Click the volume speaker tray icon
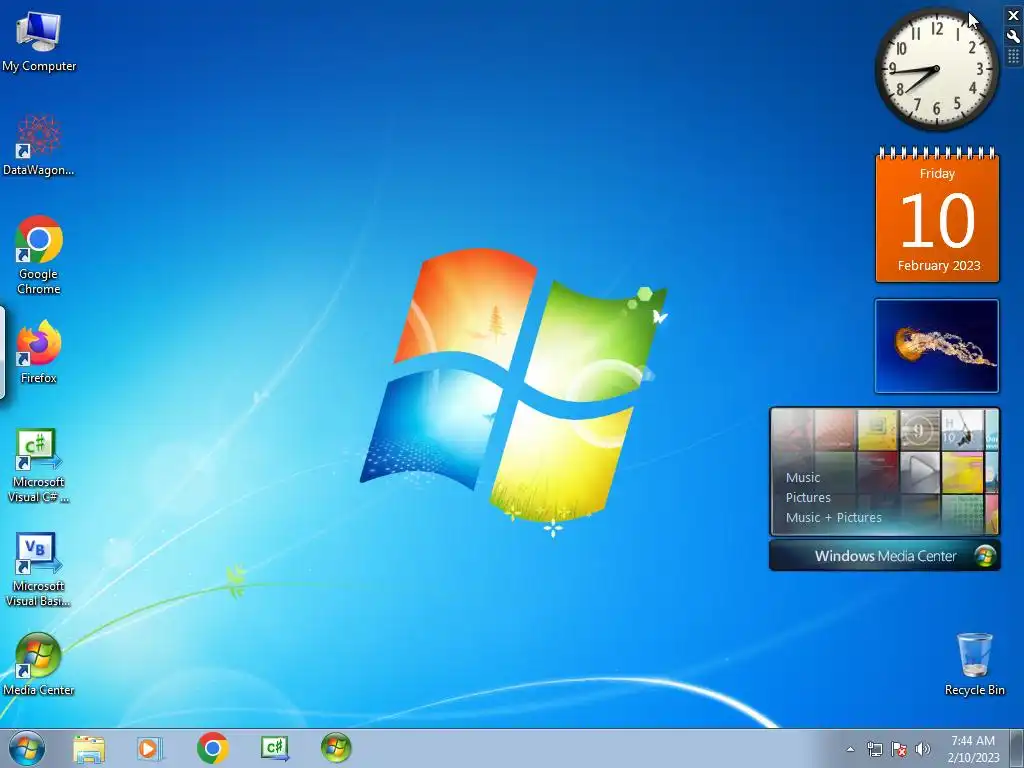The width and height of the screenshot is (1024, 768). [x=923, y=749]
